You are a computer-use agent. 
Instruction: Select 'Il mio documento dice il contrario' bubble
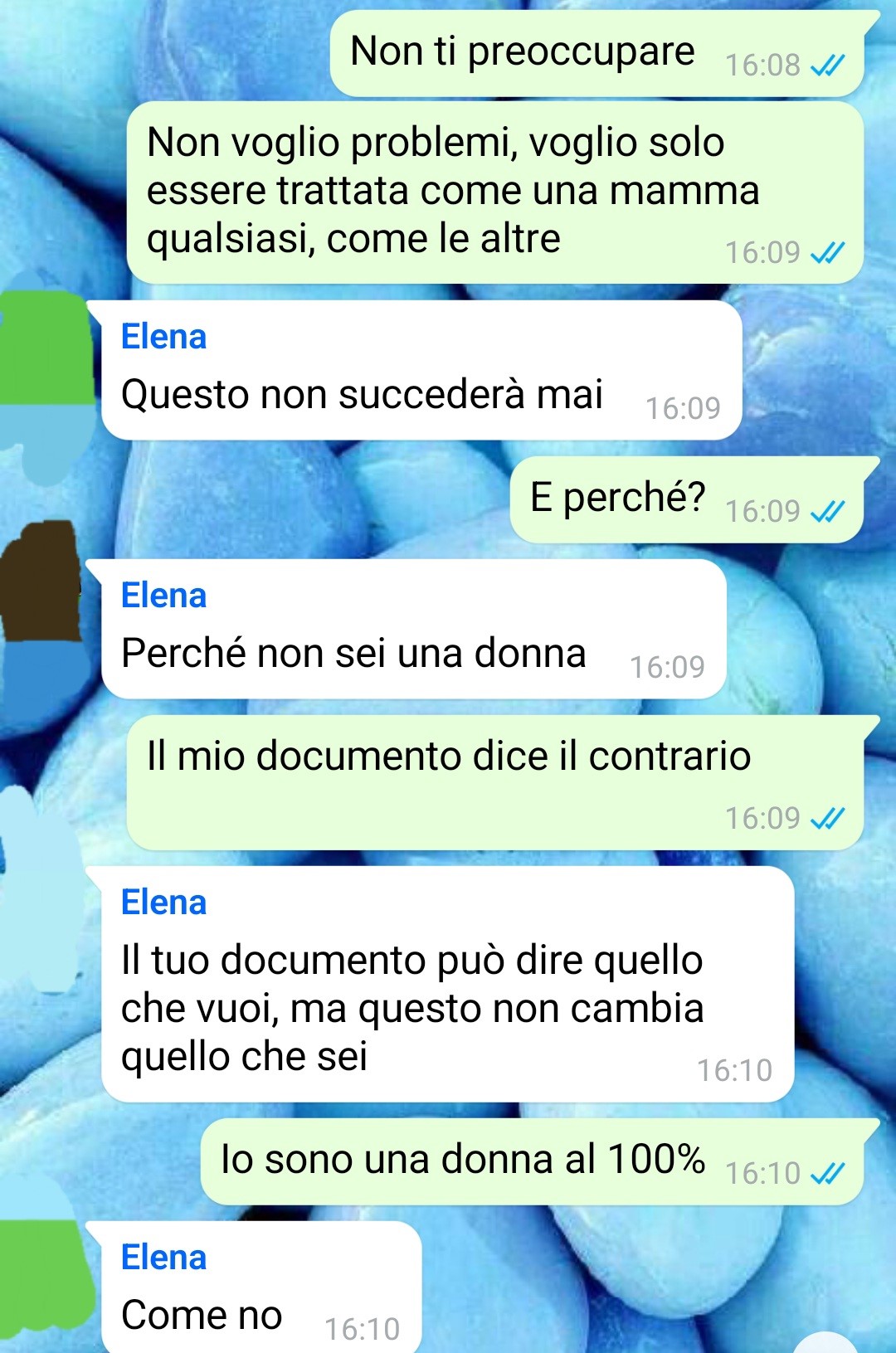495,783
